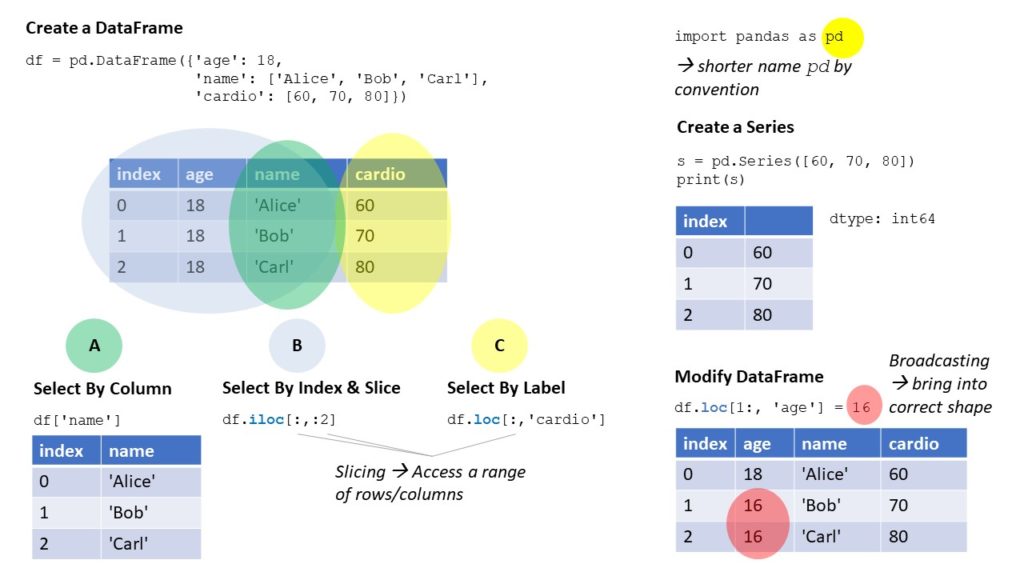Click the "Create a Series" heading
The width and height of the screenshot is (1024, 576).
[x=735, y=127]
